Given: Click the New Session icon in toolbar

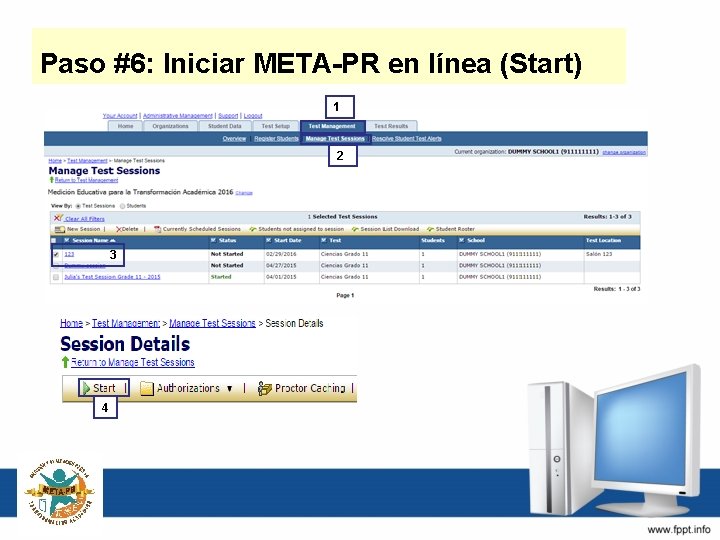Looking at the screenshot, I should 59,229.
